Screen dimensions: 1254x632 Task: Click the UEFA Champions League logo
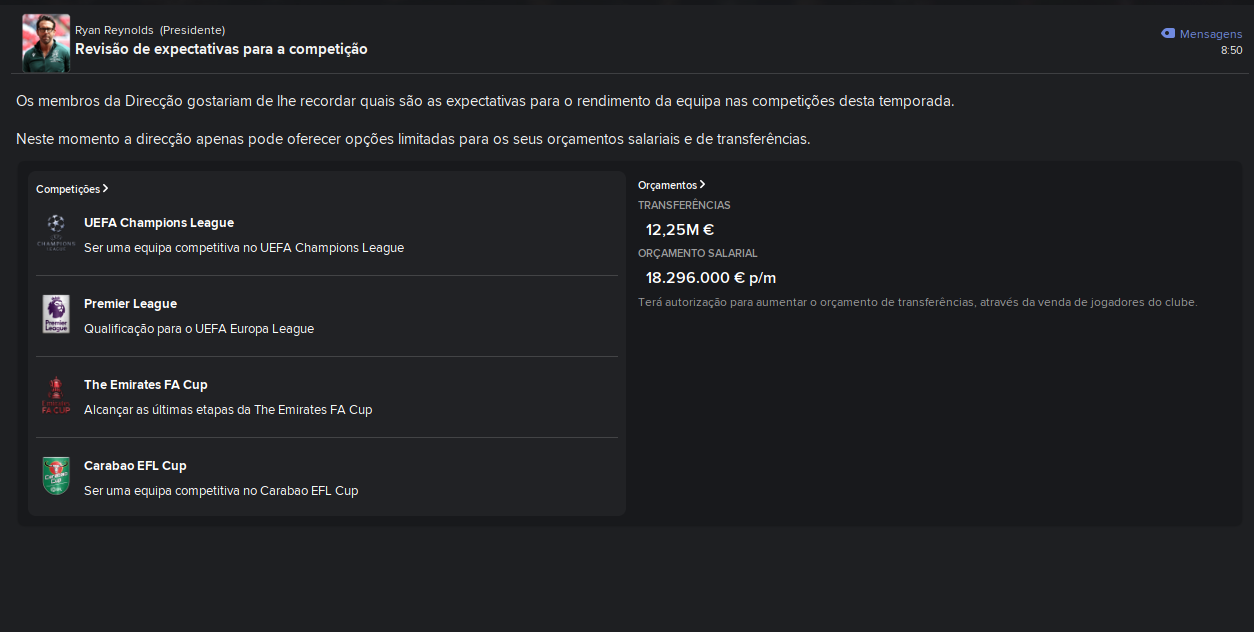pyautogui.click(x=56, y=233)
